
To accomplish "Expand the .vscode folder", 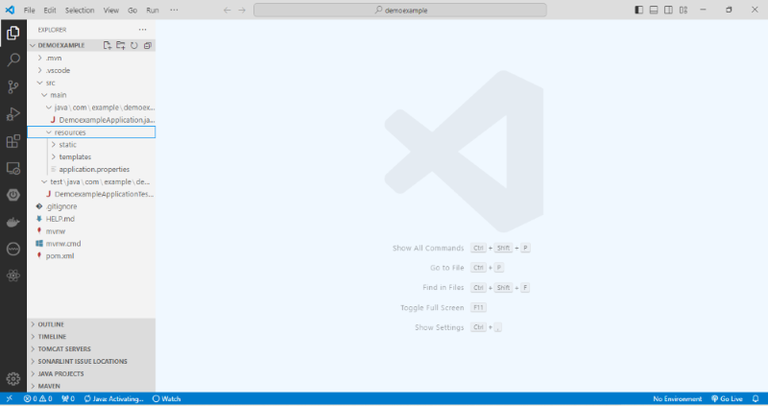I will (92, 70).
